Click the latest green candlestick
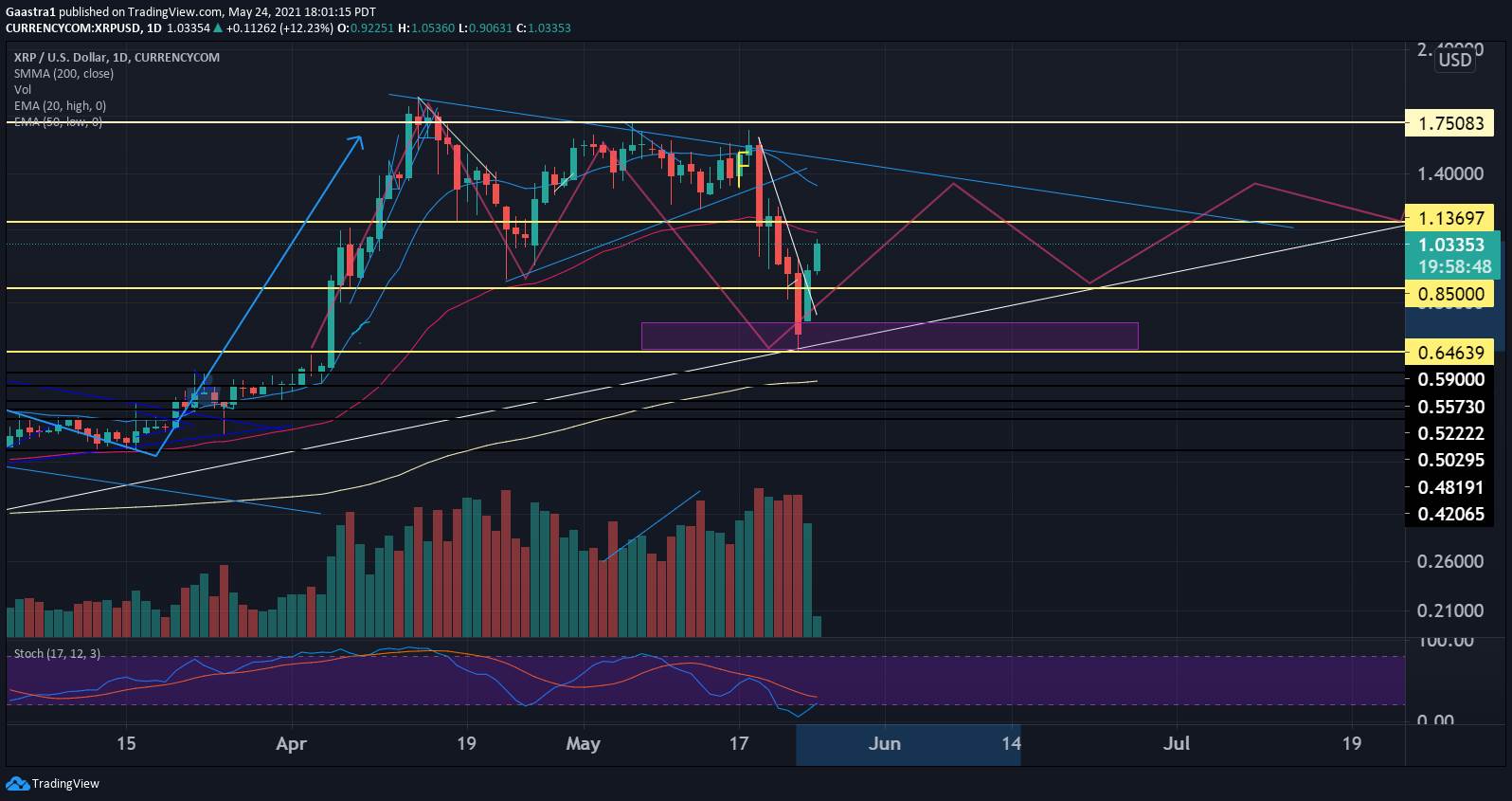This screenshot has height=801, width=1512. (817, 257)
